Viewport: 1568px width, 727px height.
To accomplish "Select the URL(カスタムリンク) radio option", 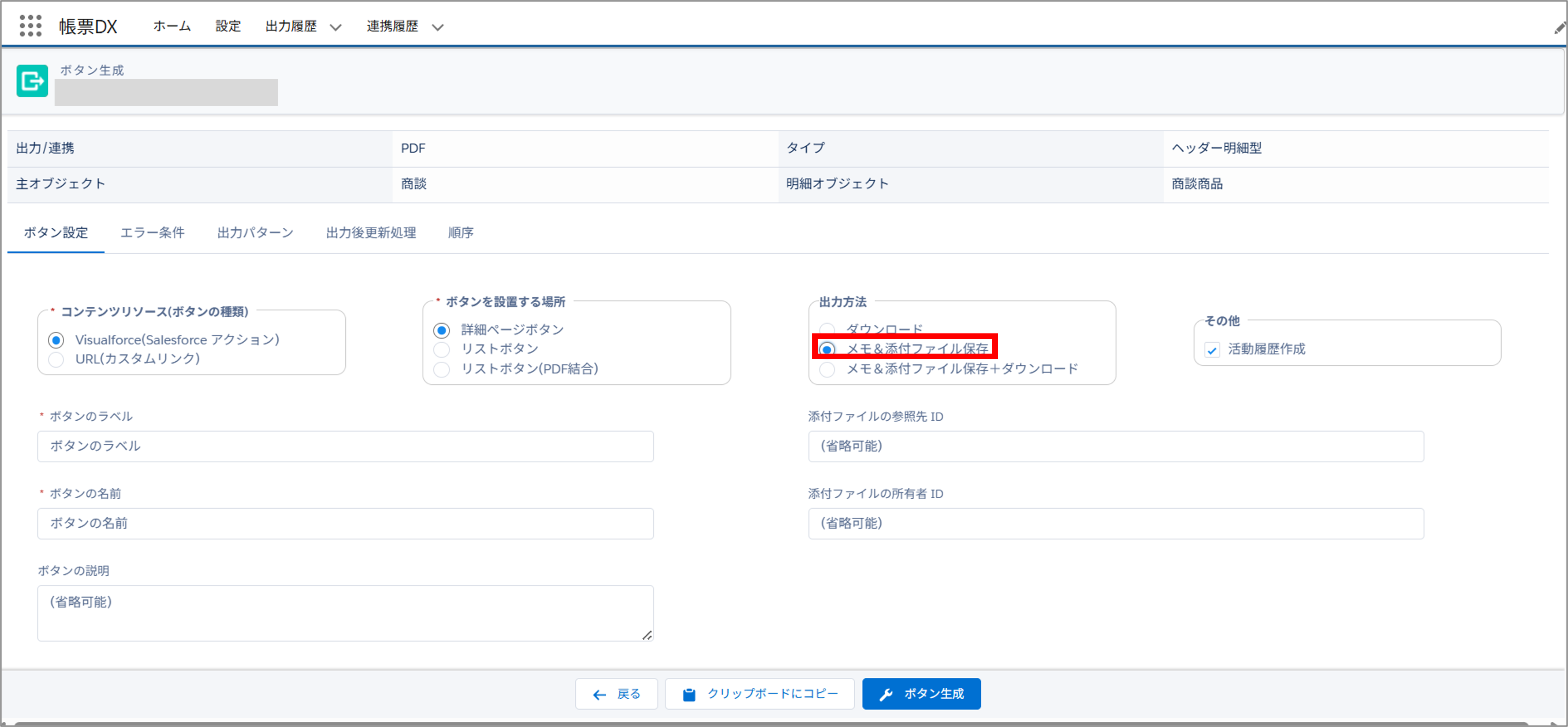I will coord(56,359).
